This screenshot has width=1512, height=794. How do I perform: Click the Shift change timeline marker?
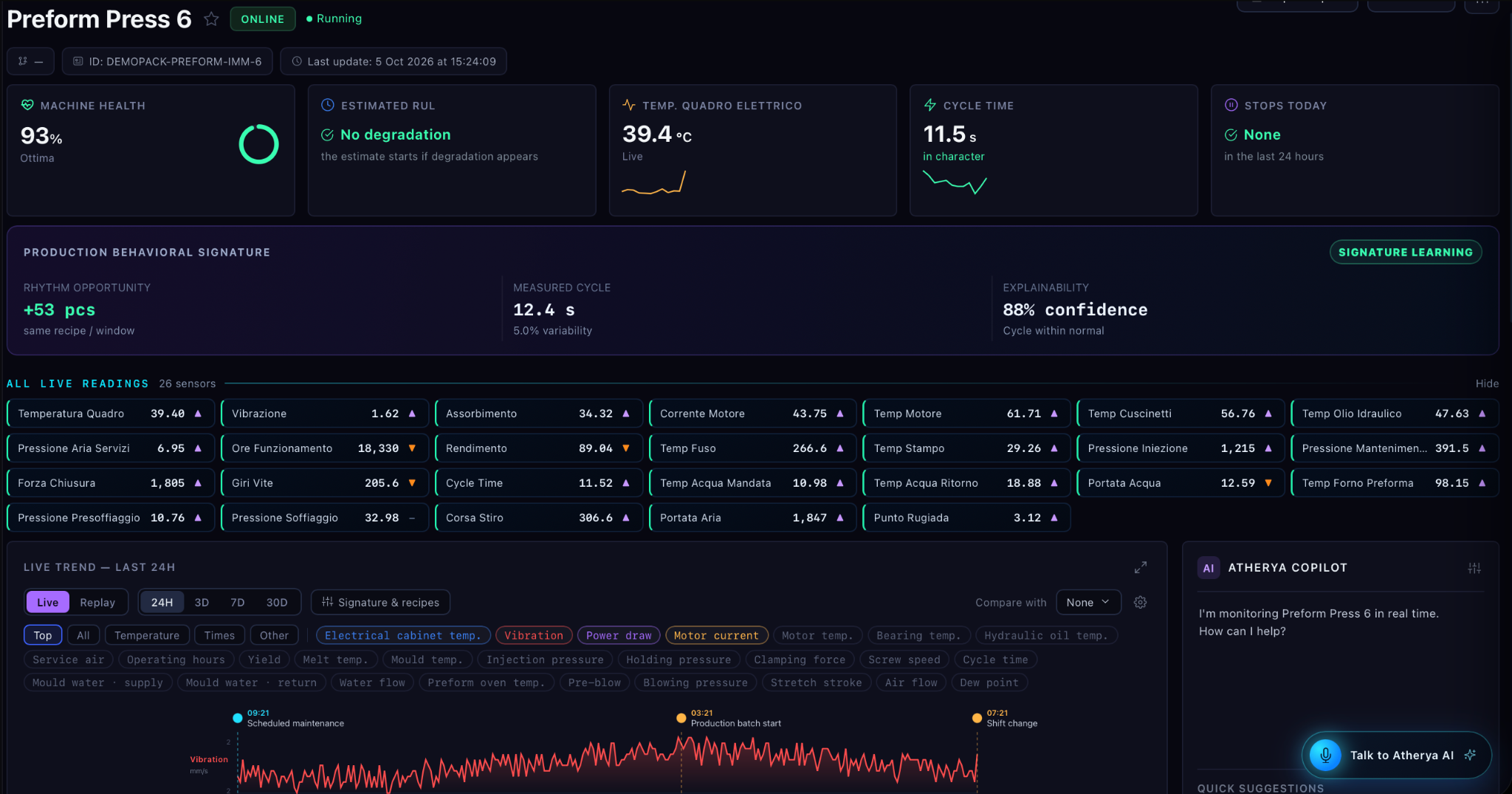[977, 718]
